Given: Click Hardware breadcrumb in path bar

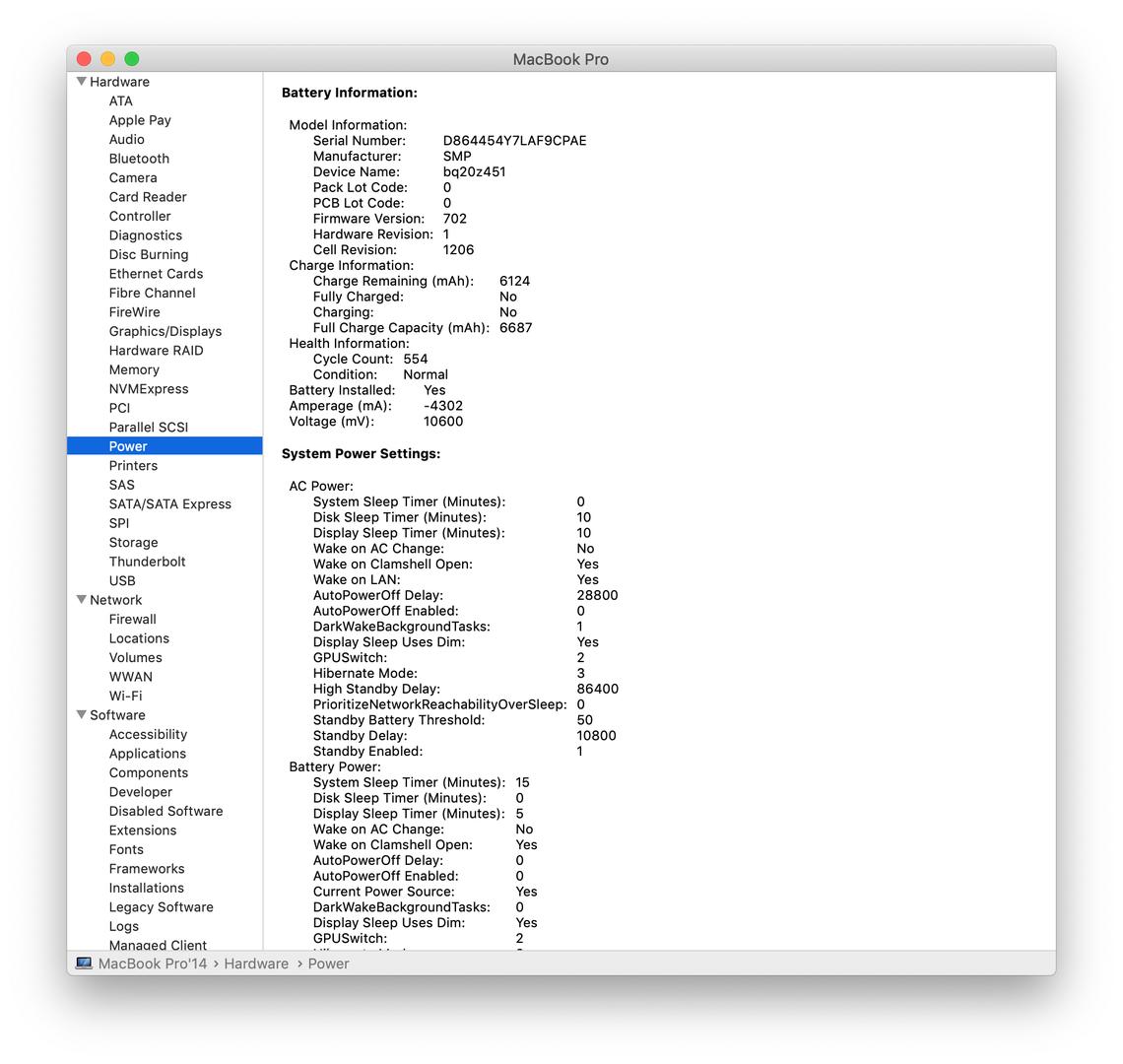Looking at the screenshot, I should [256, 964].
